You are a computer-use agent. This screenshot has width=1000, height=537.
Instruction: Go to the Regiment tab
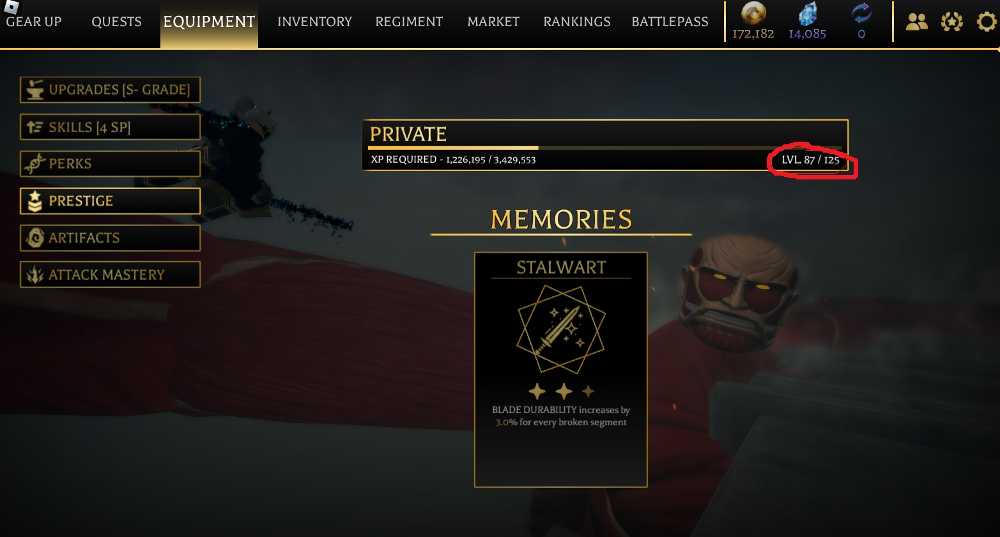point(409,22)
